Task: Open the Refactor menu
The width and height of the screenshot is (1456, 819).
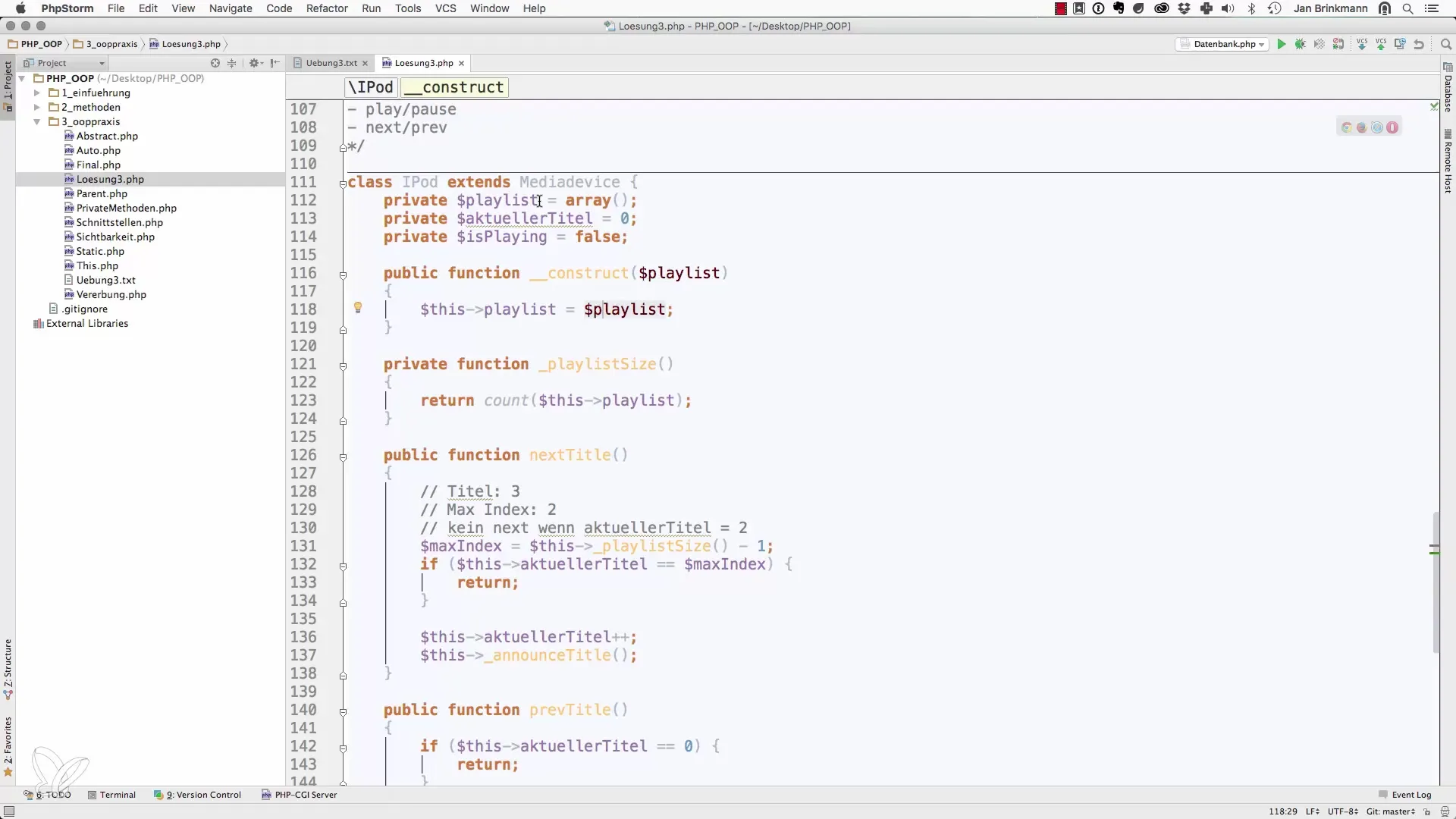Action: (327, 8)
